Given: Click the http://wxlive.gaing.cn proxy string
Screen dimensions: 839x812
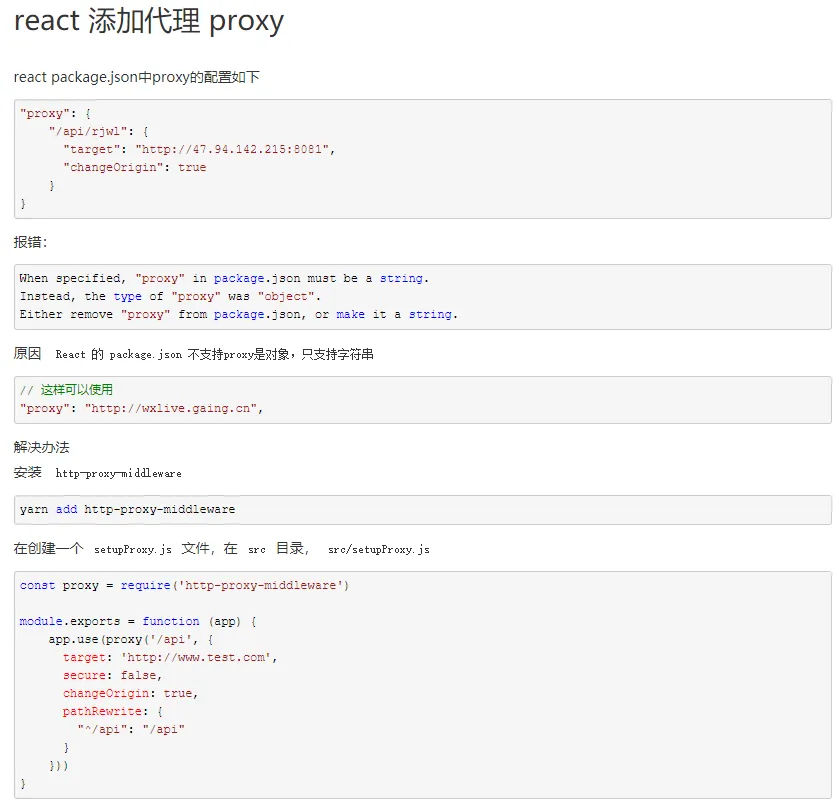Looking at the screenshot, I should [170, 408].
